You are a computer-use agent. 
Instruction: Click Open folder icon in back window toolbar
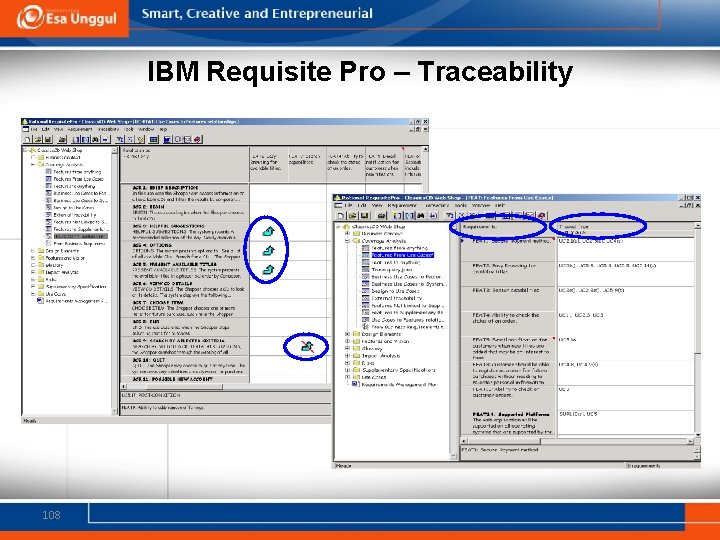(38, 139)
